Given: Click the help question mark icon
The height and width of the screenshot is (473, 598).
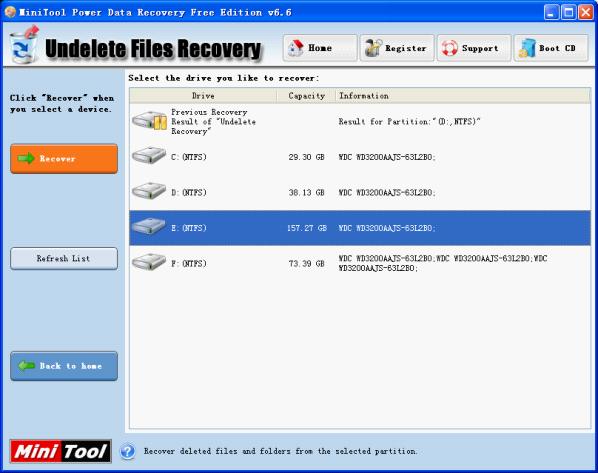Looking at the screenshot, I should (x=128, y=452).
